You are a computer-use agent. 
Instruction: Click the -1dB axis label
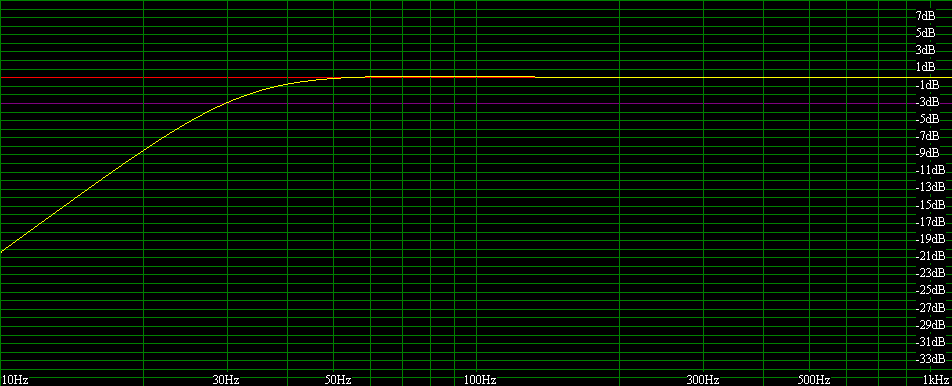[926, 84]
